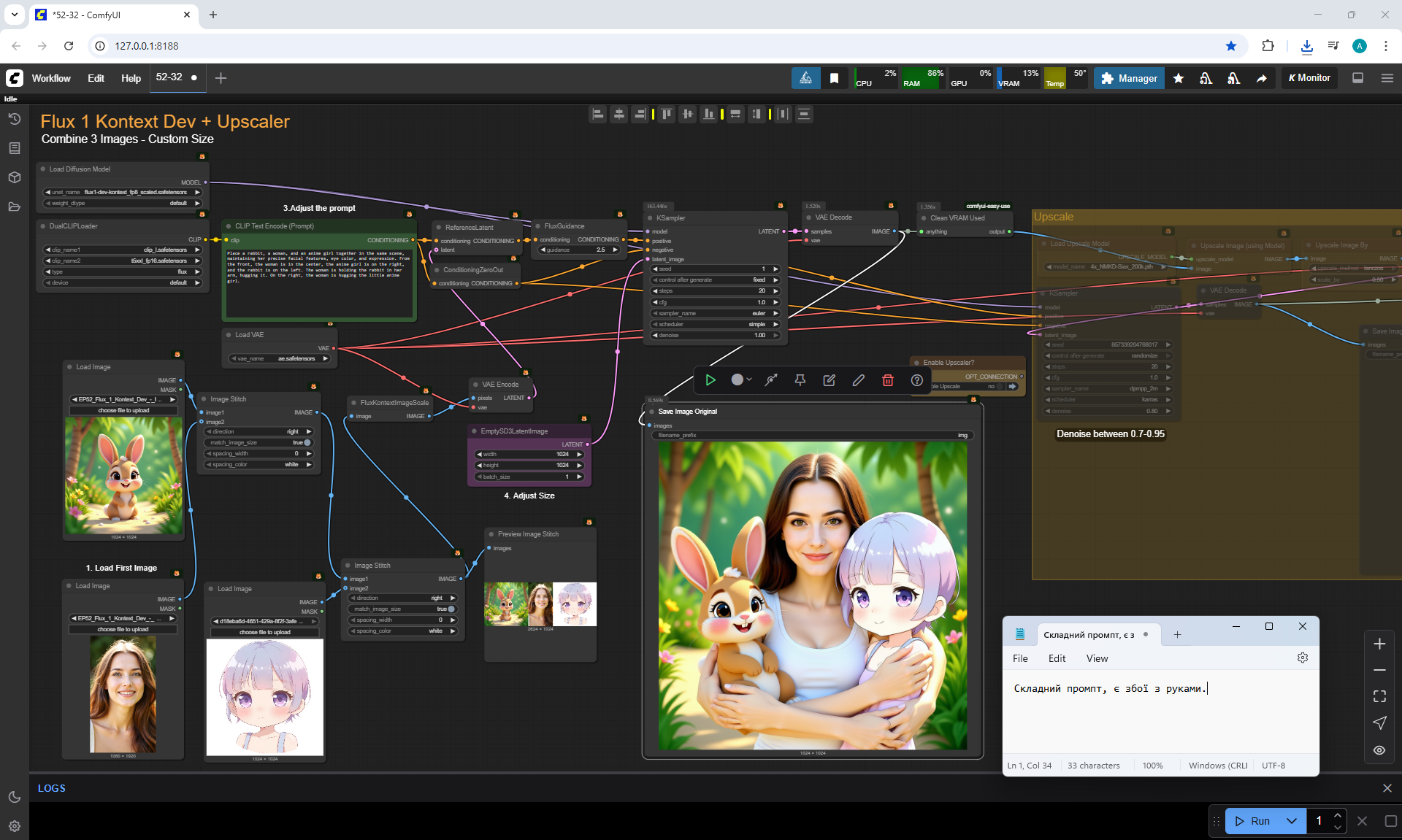The width and height of the screenshot is (1402, 840).
Task: Open node color picker dropdown
Action: click(741, 380)
